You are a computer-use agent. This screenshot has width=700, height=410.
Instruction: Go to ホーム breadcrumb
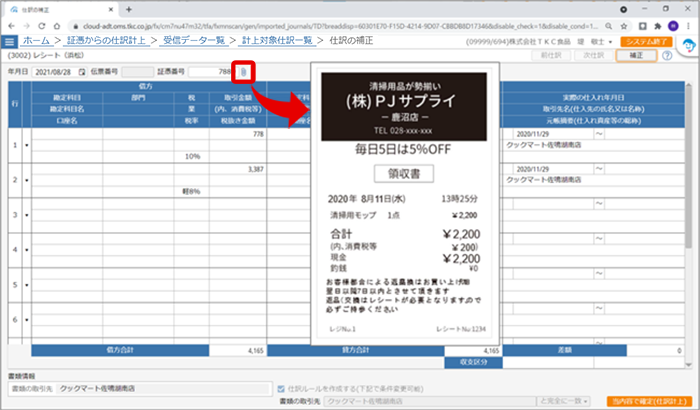(x=36, y=41)
